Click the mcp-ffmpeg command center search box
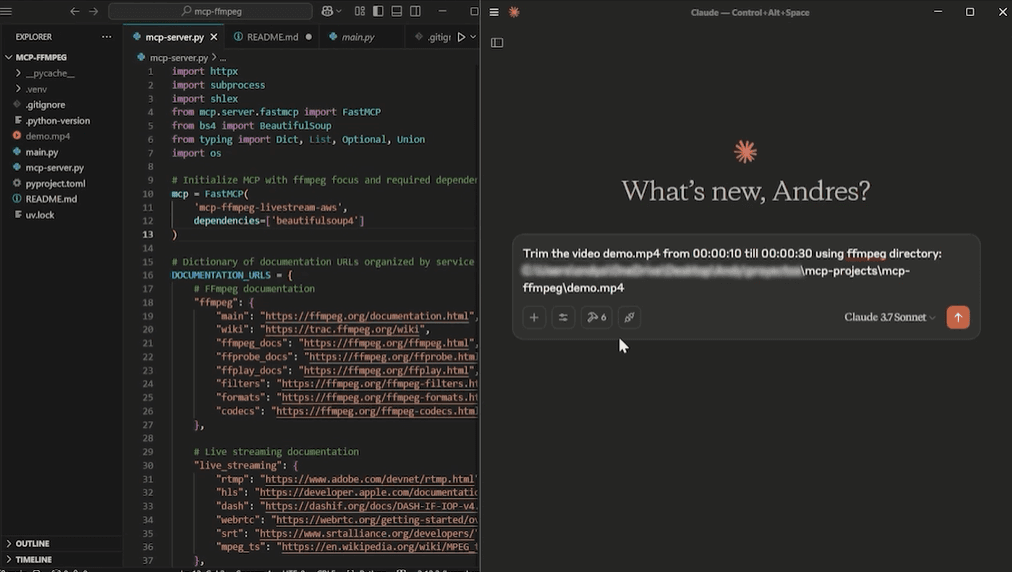Image resolution: width=1012 pixels, height=572 pixels. pyautogui.click(x=210, y=11)
